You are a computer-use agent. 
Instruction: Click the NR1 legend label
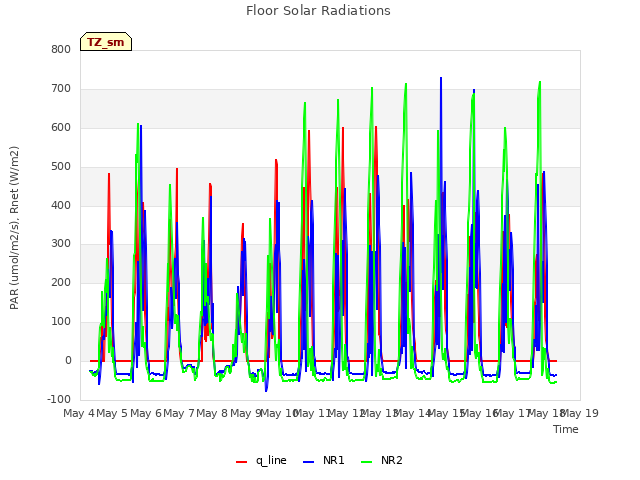coord(333,460)
